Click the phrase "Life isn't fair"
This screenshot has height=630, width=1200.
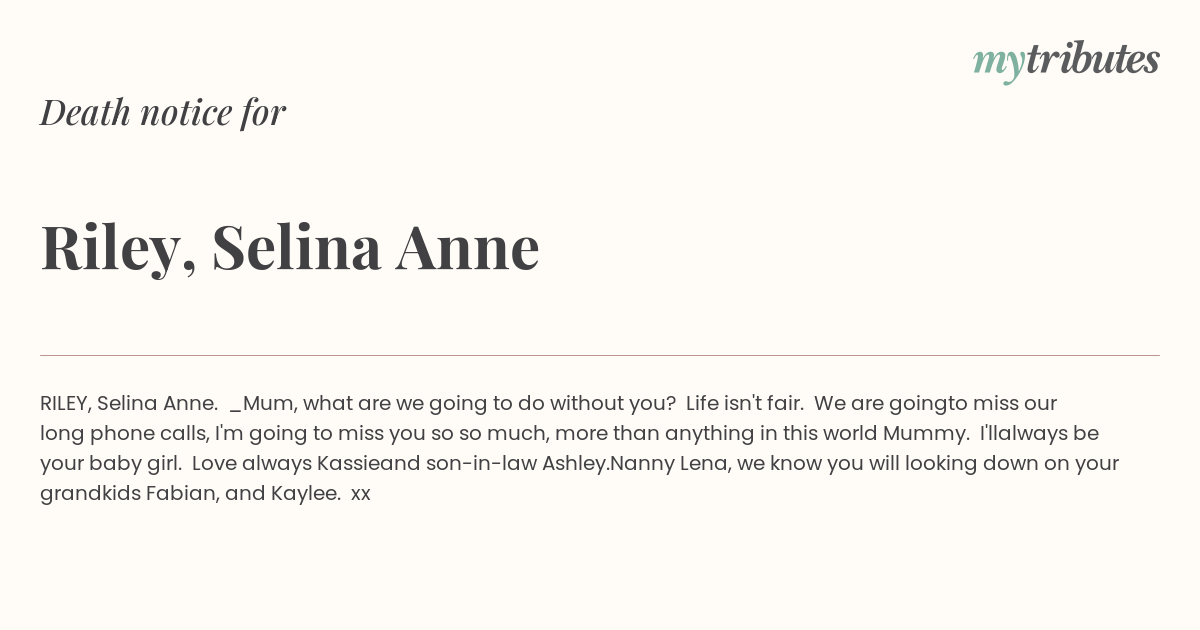[744, 404]
